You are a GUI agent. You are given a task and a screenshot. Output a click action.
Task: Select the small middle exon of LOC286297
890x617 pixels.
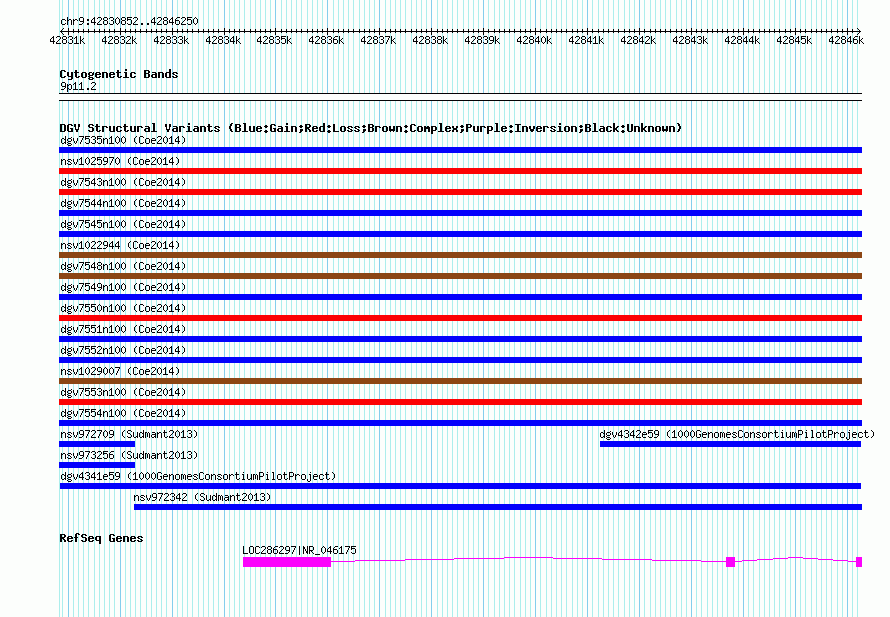coord(731,562)
